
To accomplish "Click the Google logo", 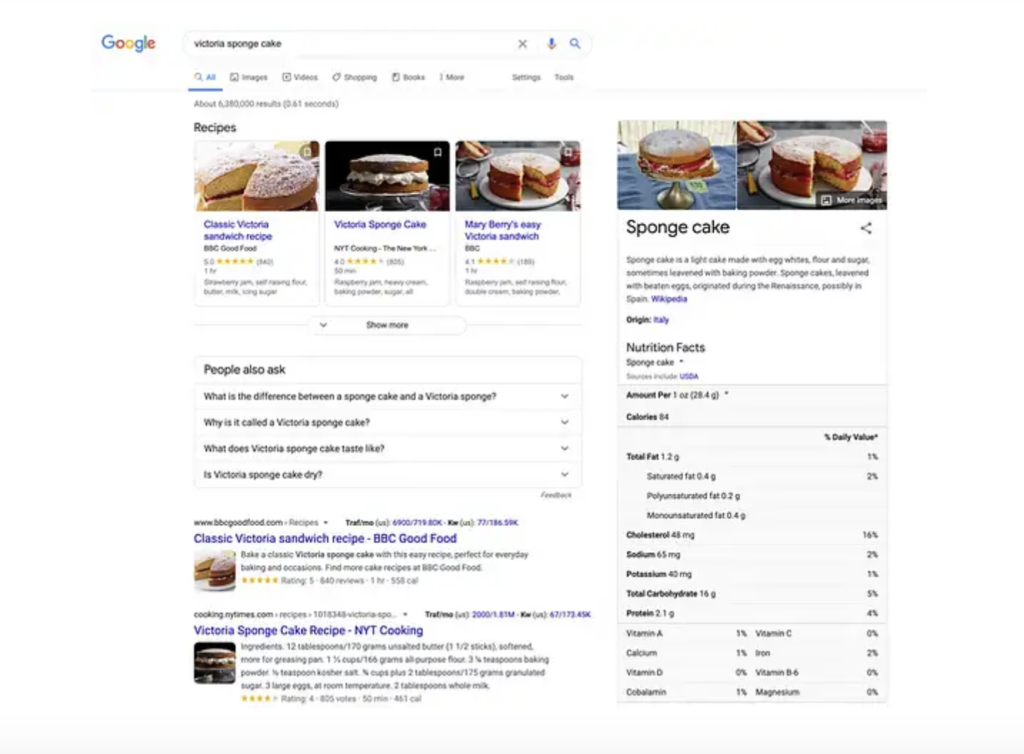I will click(x=128, y=43).
